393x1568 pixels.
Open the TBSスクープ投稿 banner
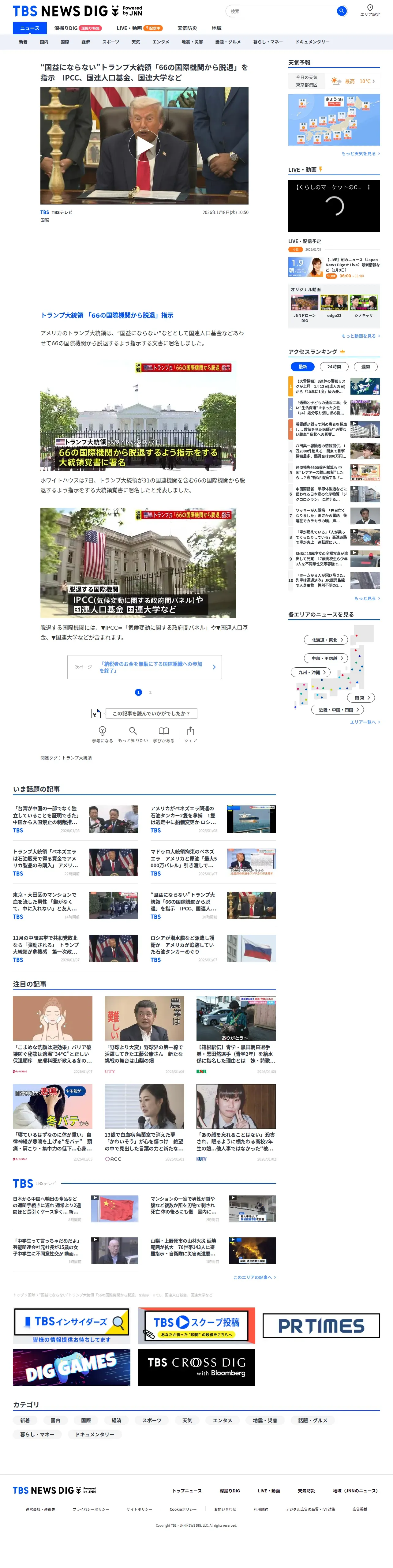tap(196, 1326)
